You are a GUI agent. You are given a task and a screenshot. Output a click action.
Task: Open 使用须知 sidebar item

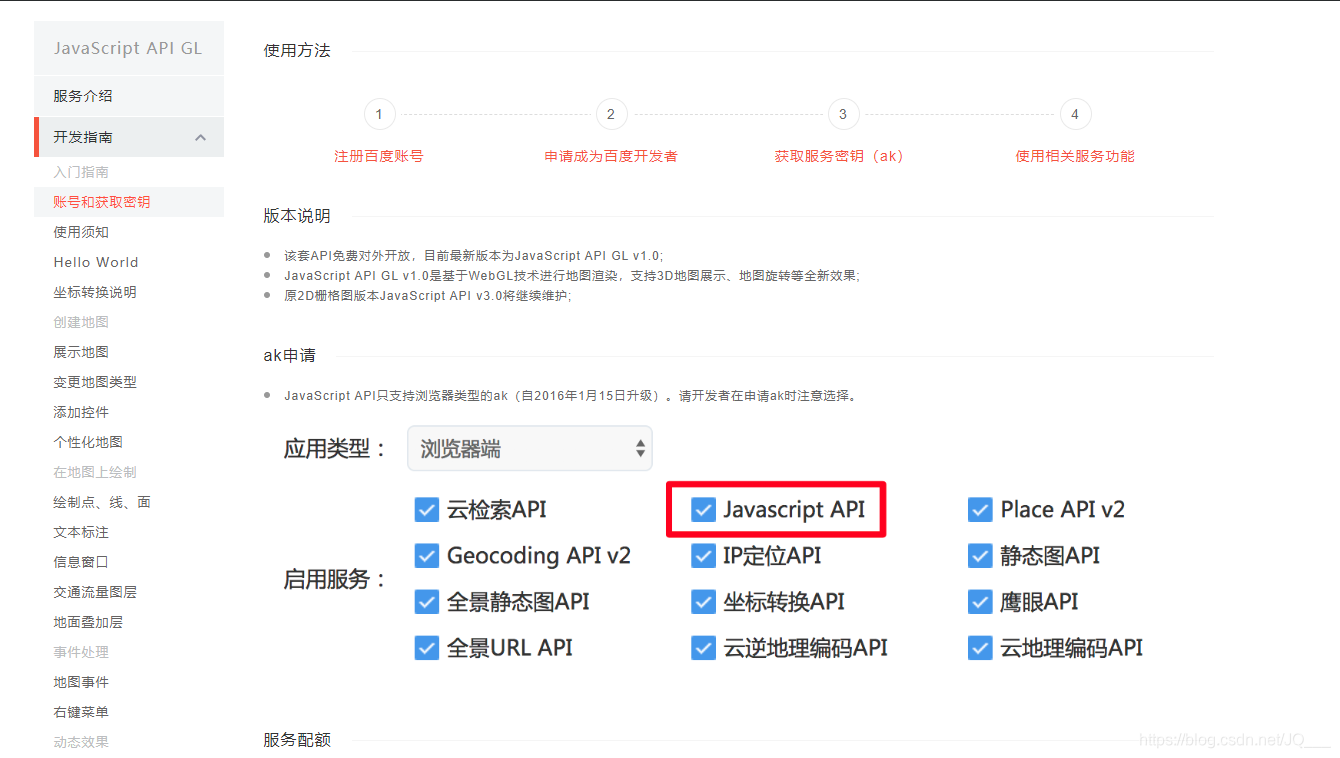click(81, 232)
